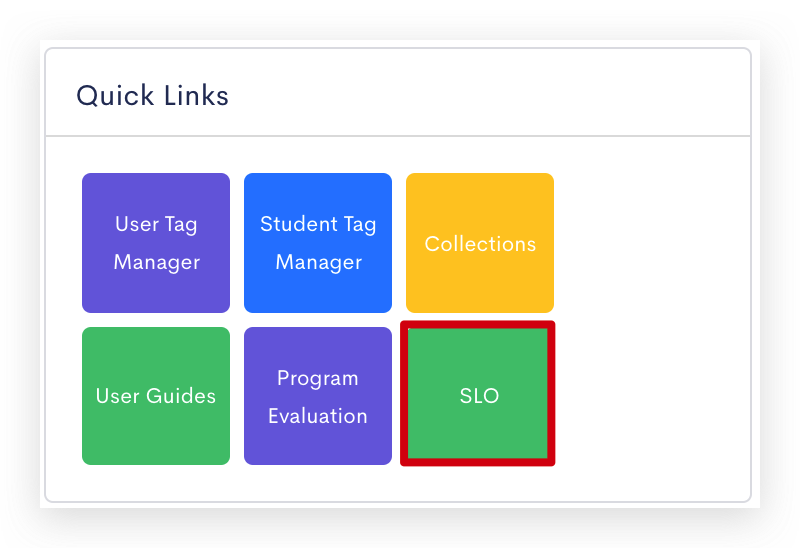
Task: Select the blue tile labeled Student Tag Manager
Action: 318,243
